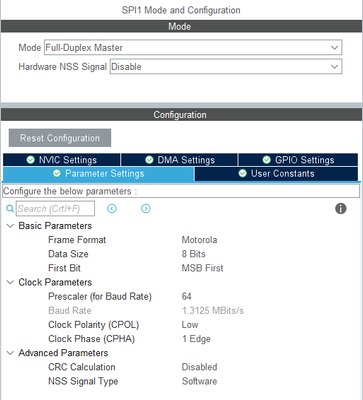The width and height of the screenshot is (363, 400).
Task: Select the First Bit value MSB First
Action: [202, 268]
